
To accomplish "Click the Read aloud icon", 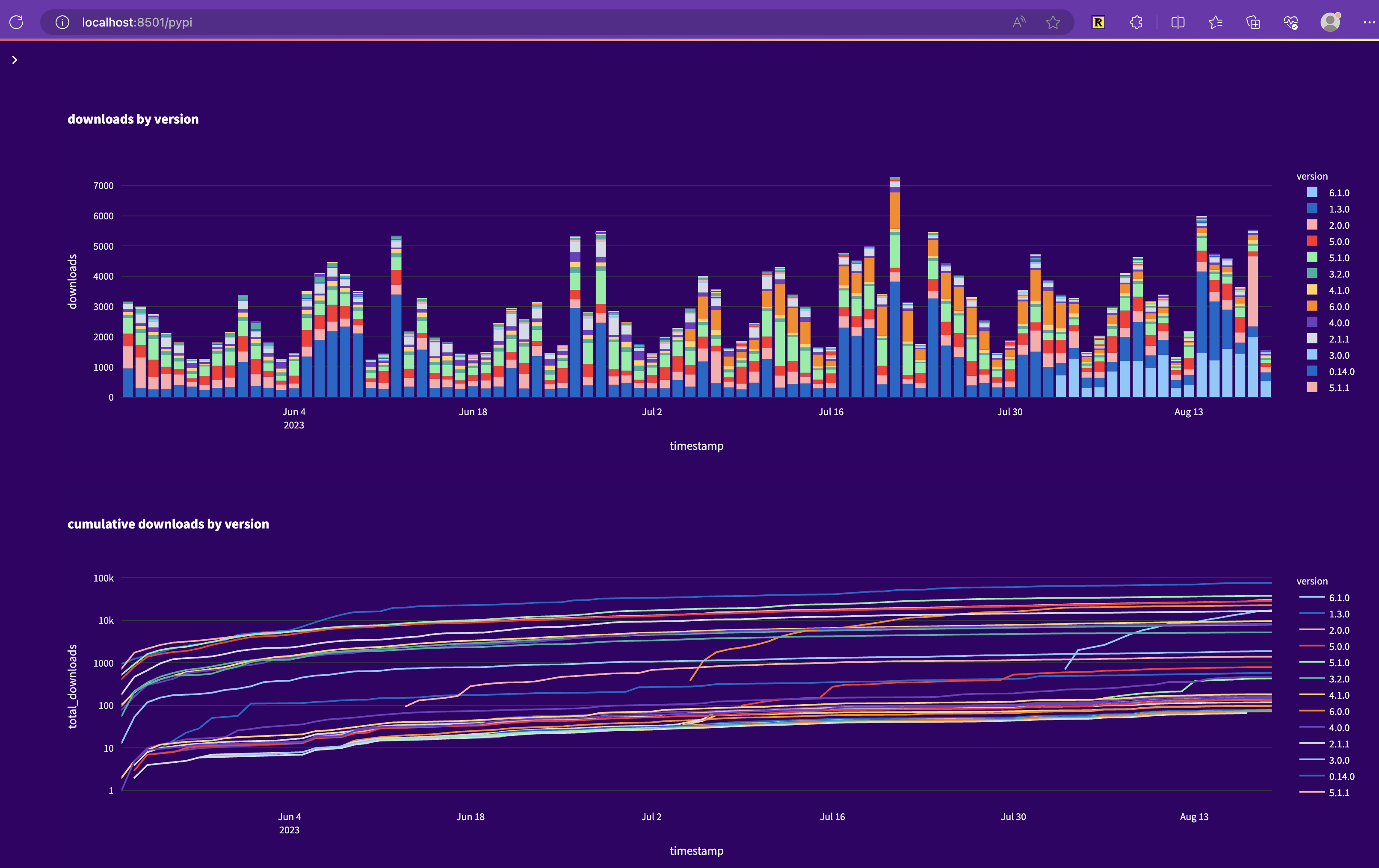I will coord(1019,22).
